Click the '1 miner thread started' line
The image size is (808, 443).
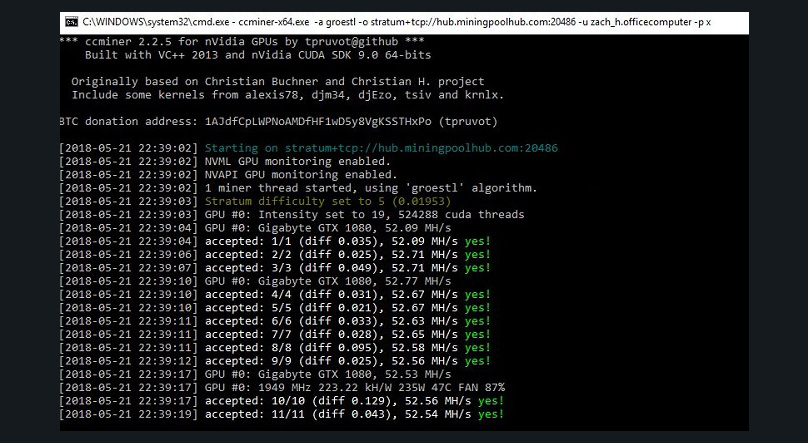tap(298, 188)
